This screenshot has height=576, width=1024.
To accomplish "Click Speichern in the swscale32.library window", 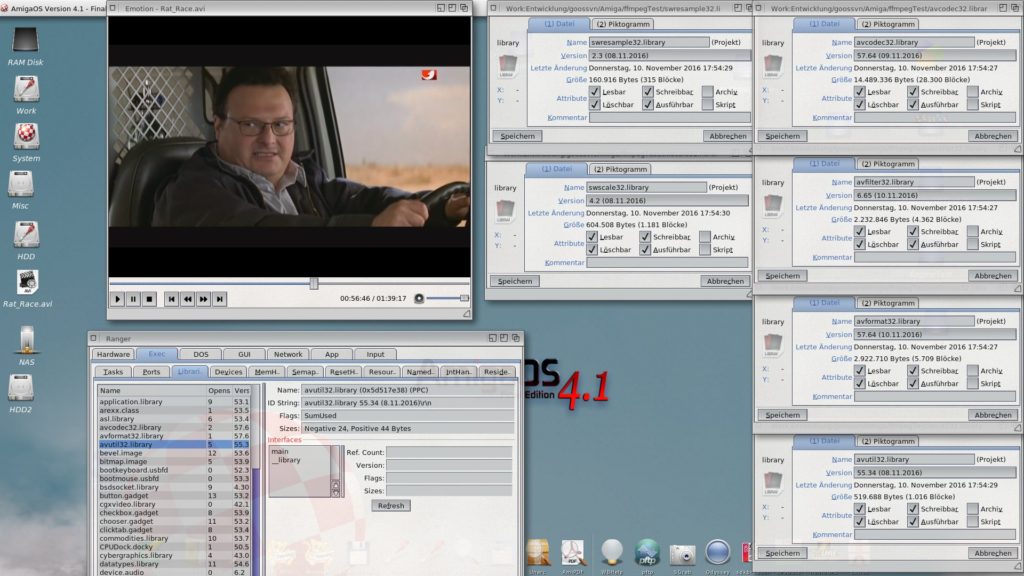I will point(515,281).
